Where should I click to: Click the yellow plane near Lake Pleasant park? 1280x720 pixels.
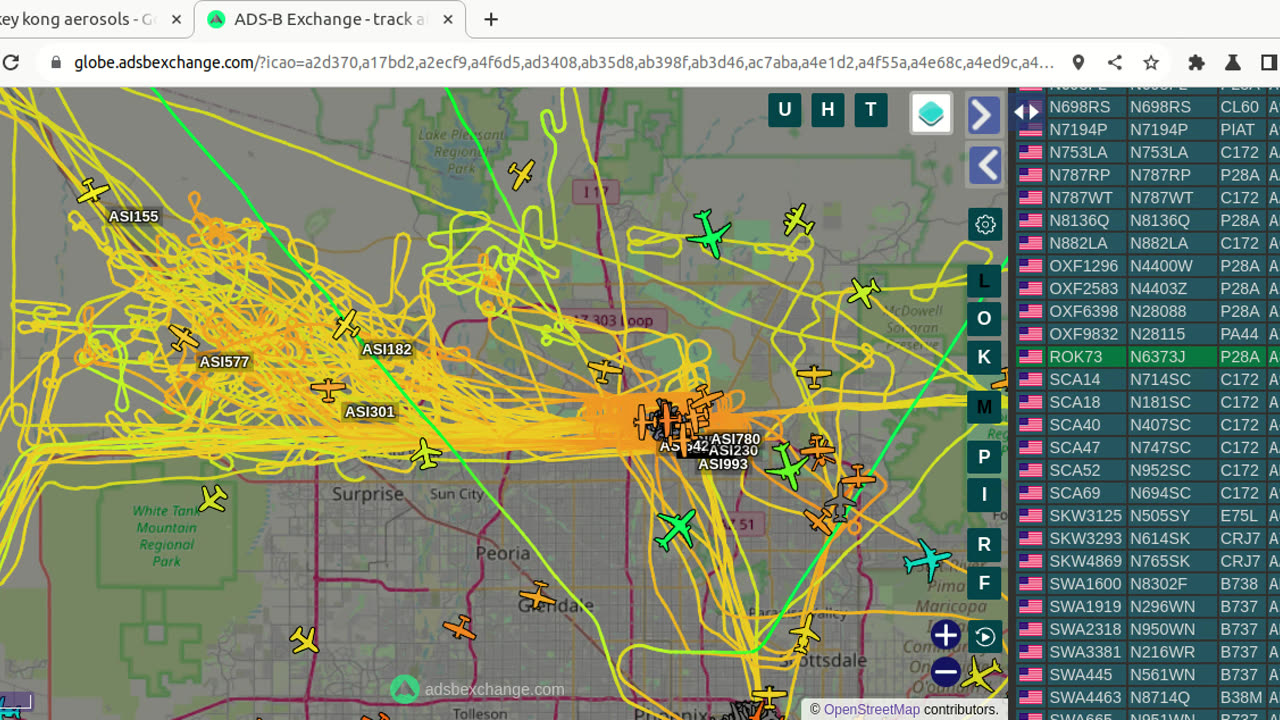pyautogui.click(x=520, y=174)
